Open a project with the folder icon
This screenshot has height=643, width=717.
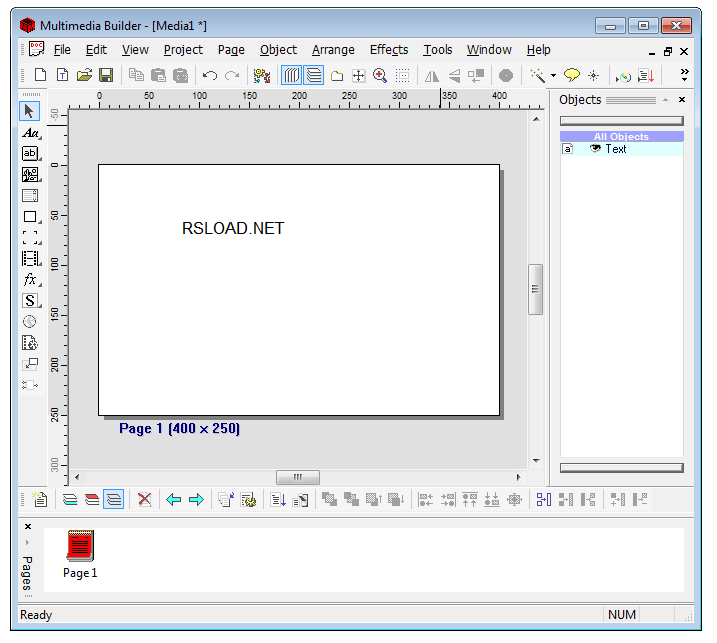pyautogui.click(x=84, y=75)
